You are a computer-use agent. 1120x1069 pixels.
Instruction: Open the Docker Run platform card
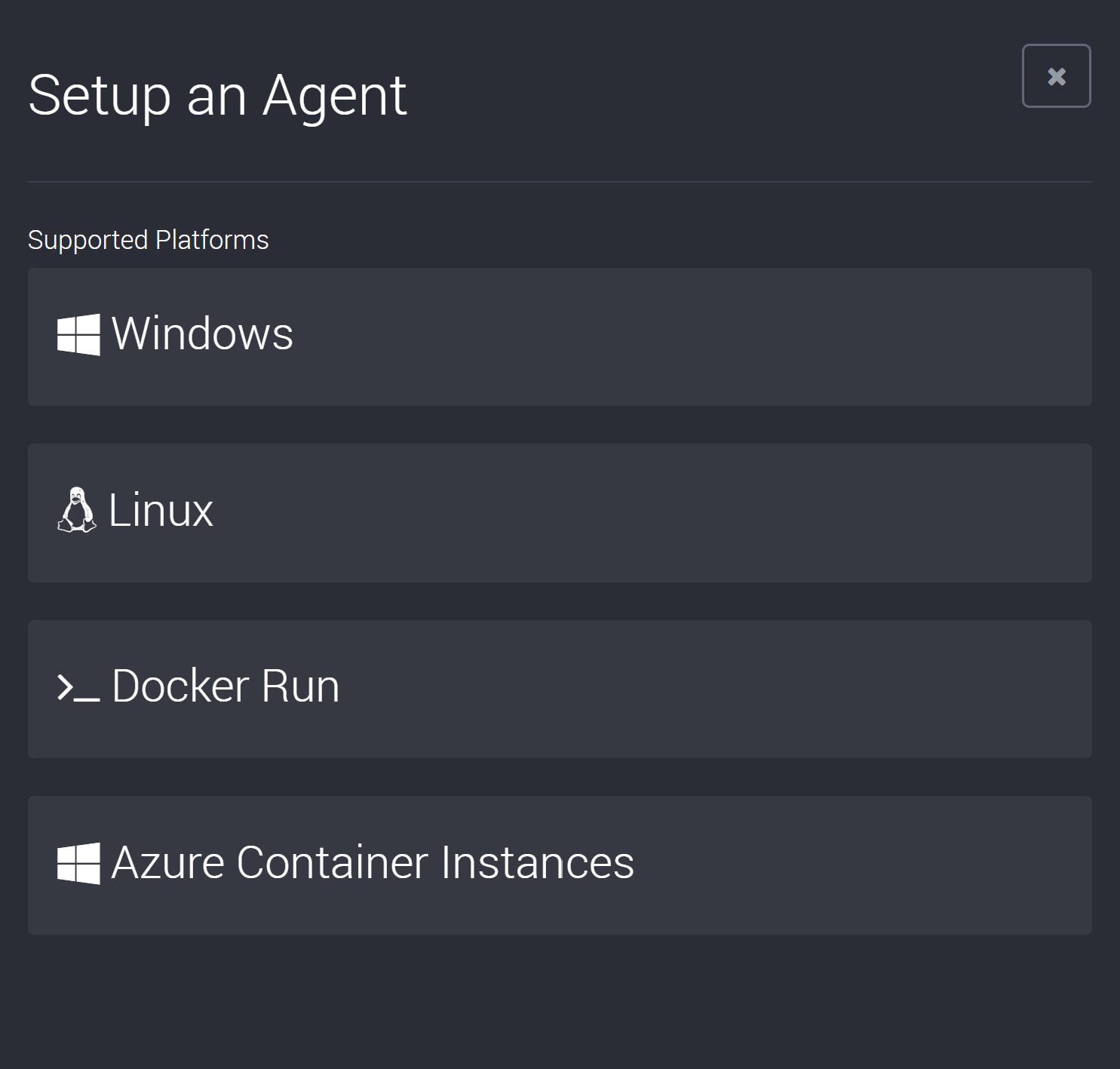coord(560,689)
